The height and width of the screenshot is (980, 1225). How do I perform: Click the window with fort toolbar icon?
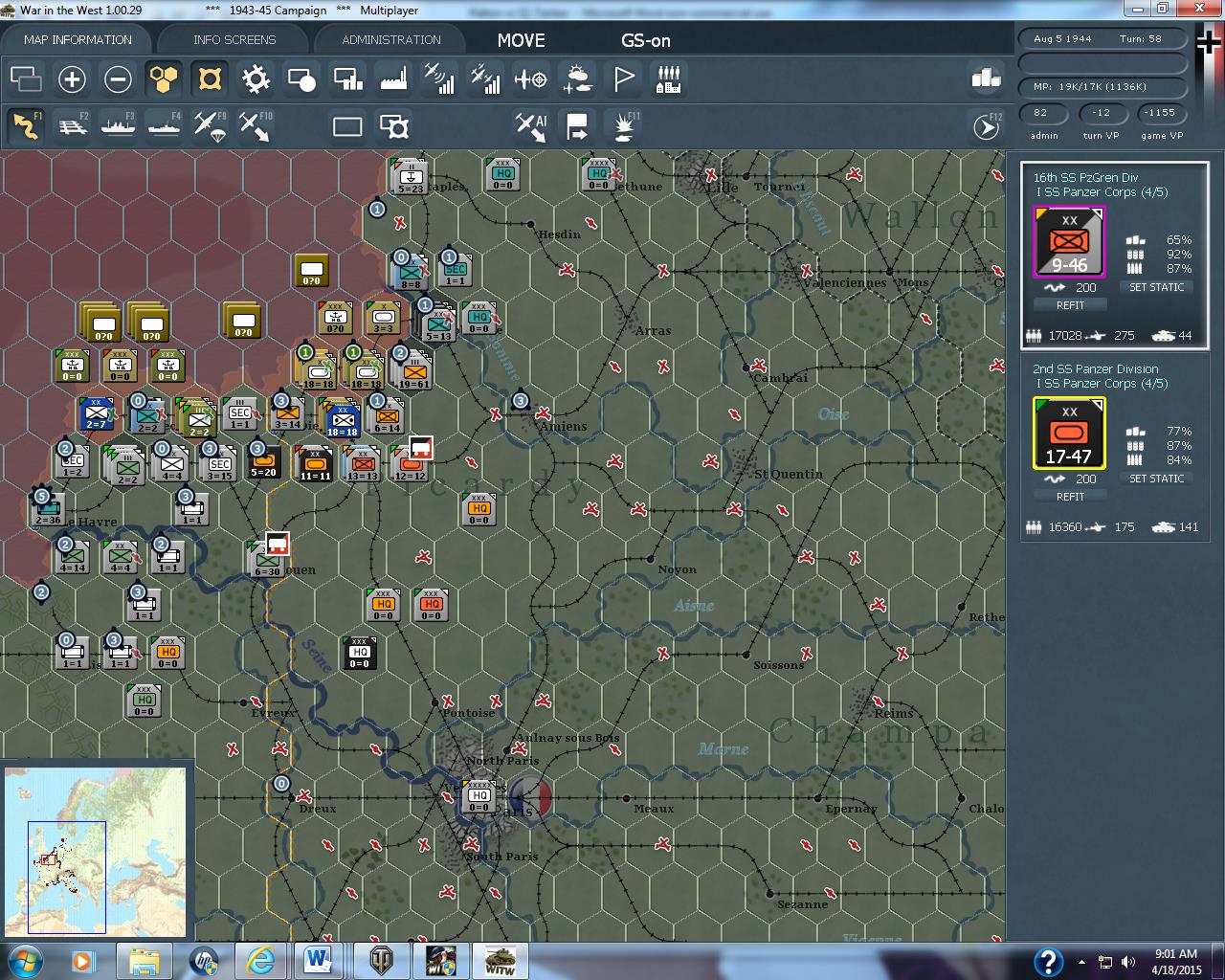(393, 126)
